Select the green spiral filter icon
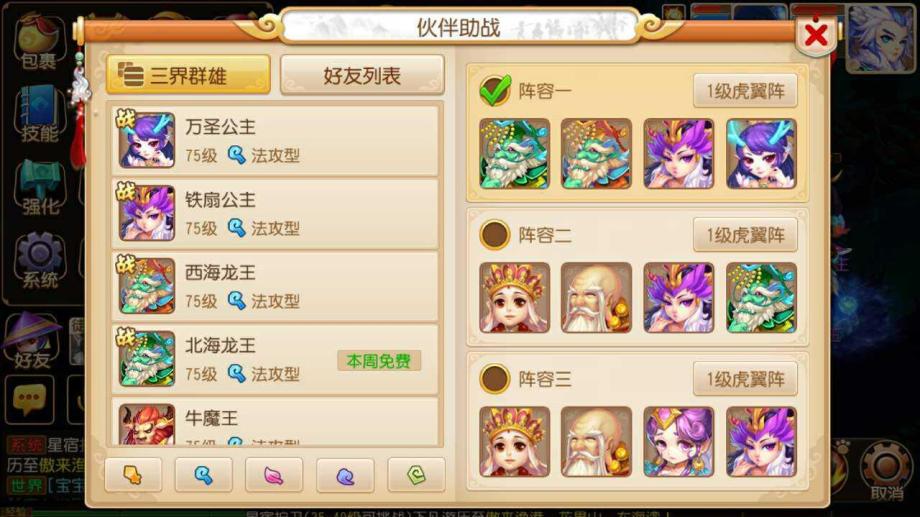 pyautogui.click(x=416, y=475)
